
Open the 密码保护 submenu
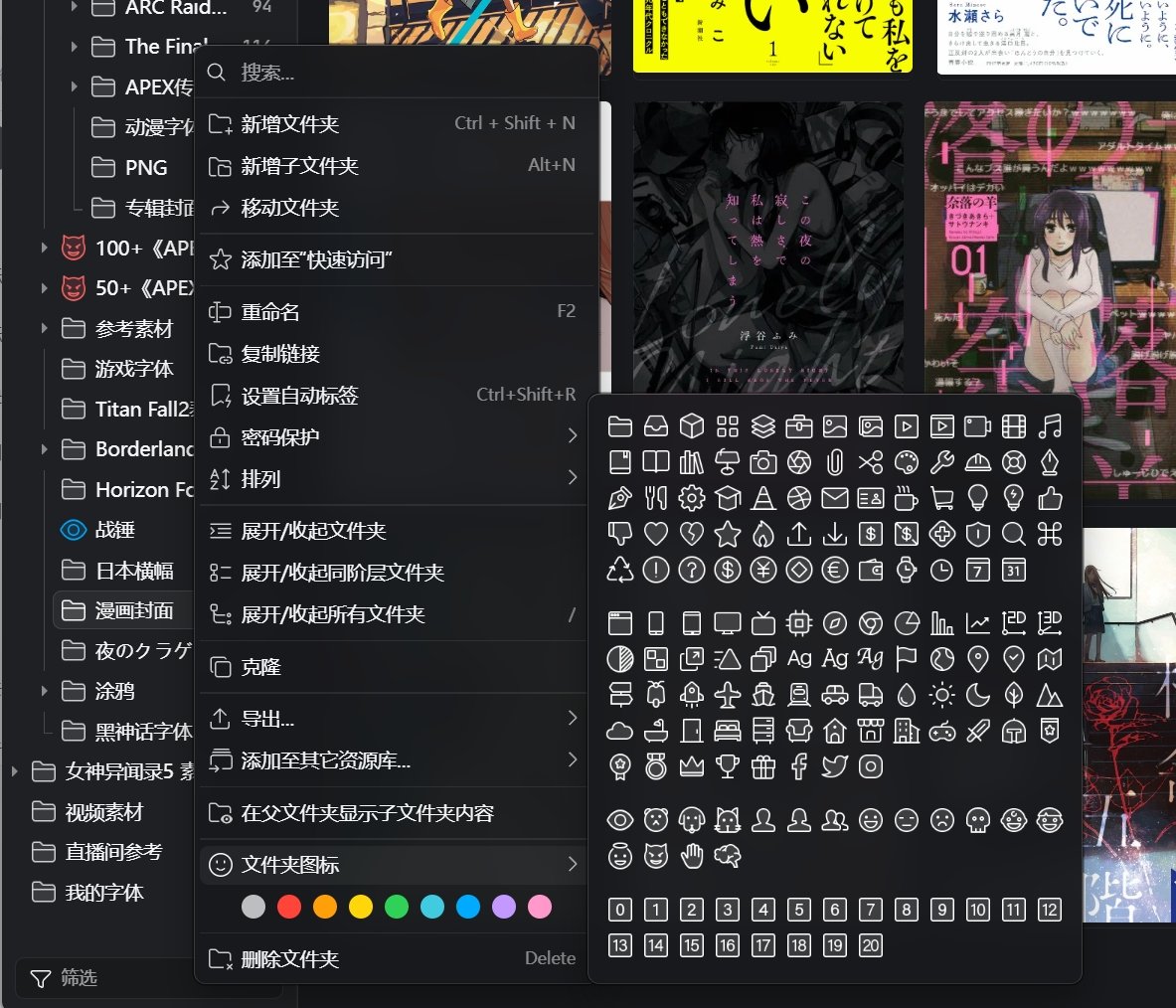(393, 436)
